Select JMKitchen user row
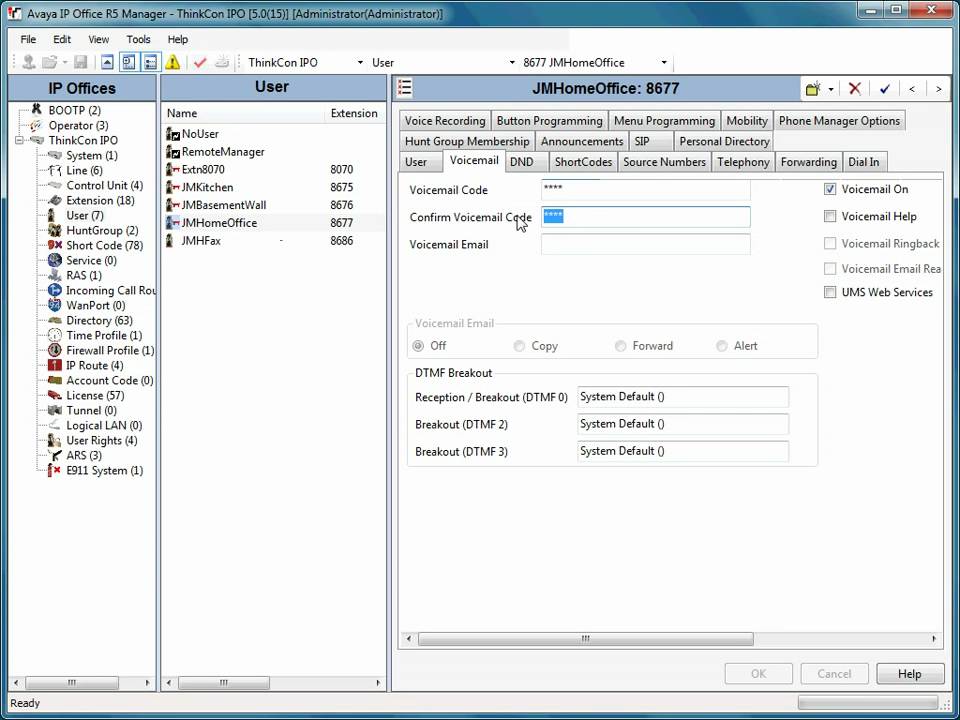The height and width of the screenshot is (720, 960). [273, 187]
